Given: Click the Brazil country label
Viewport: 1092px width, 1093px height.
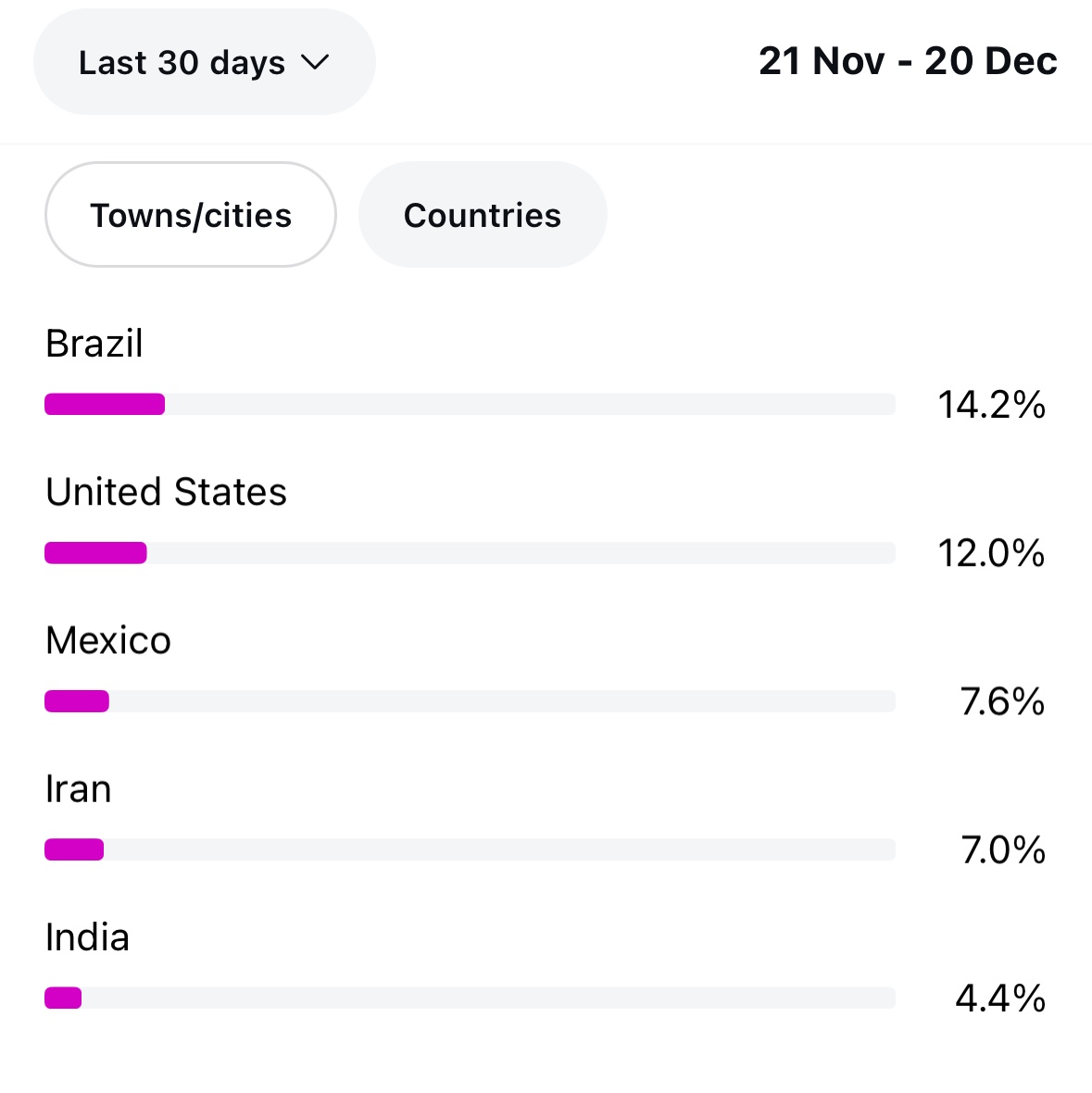Looking at the screenshot, I should [94, 344].
